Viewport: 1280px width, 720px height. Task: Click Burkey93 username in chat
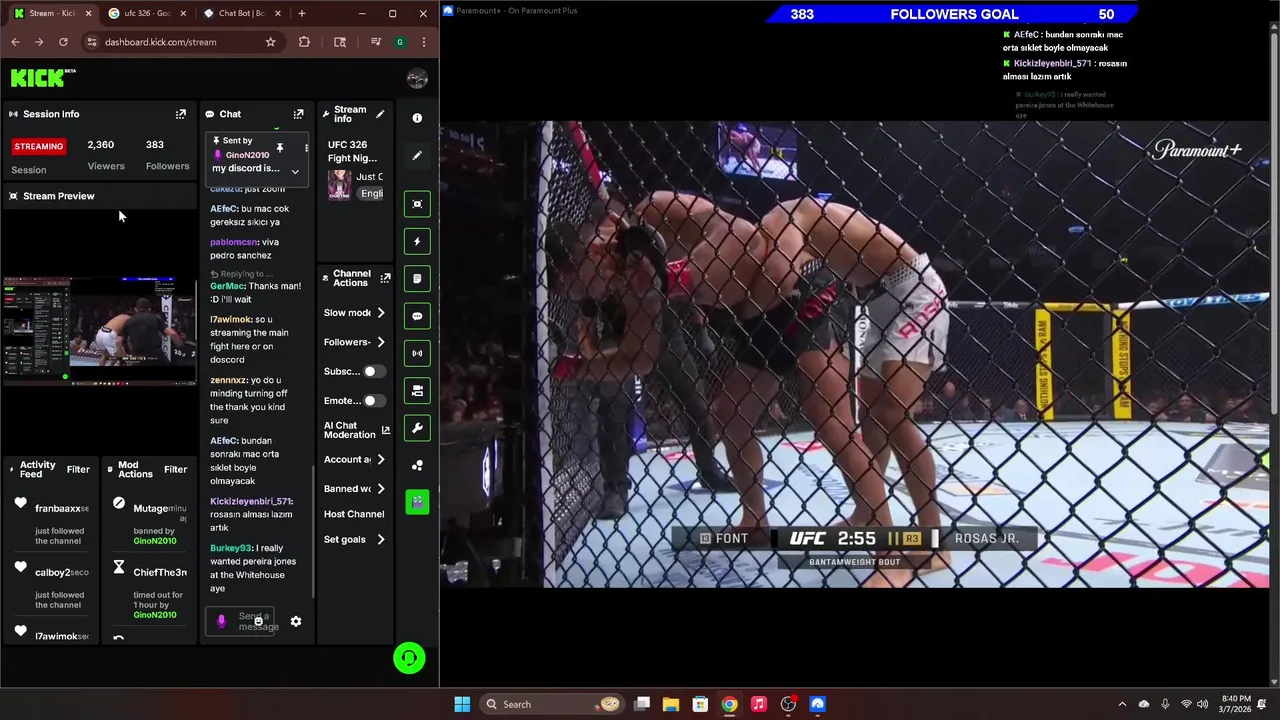231,548
